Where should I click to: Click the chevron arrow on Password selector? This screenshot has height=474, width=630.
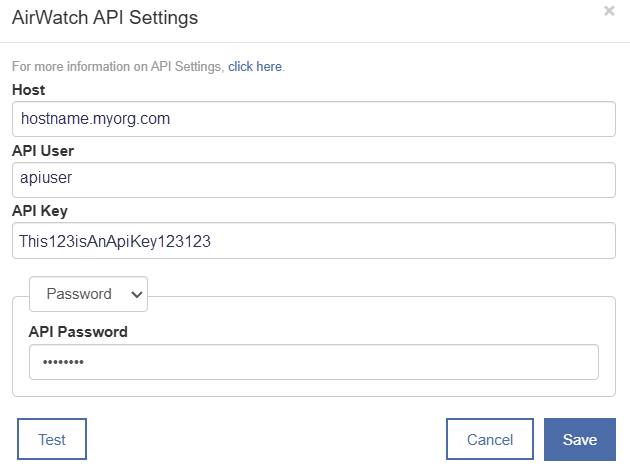point(137,295)
